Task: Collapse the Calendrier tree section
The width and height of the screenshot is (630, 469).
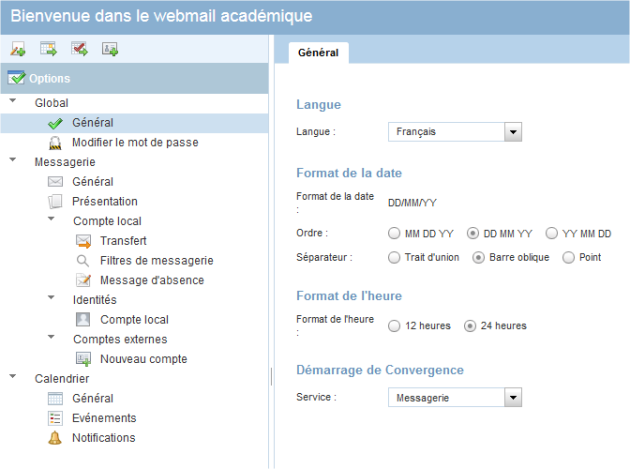Action: coord(13,377)
